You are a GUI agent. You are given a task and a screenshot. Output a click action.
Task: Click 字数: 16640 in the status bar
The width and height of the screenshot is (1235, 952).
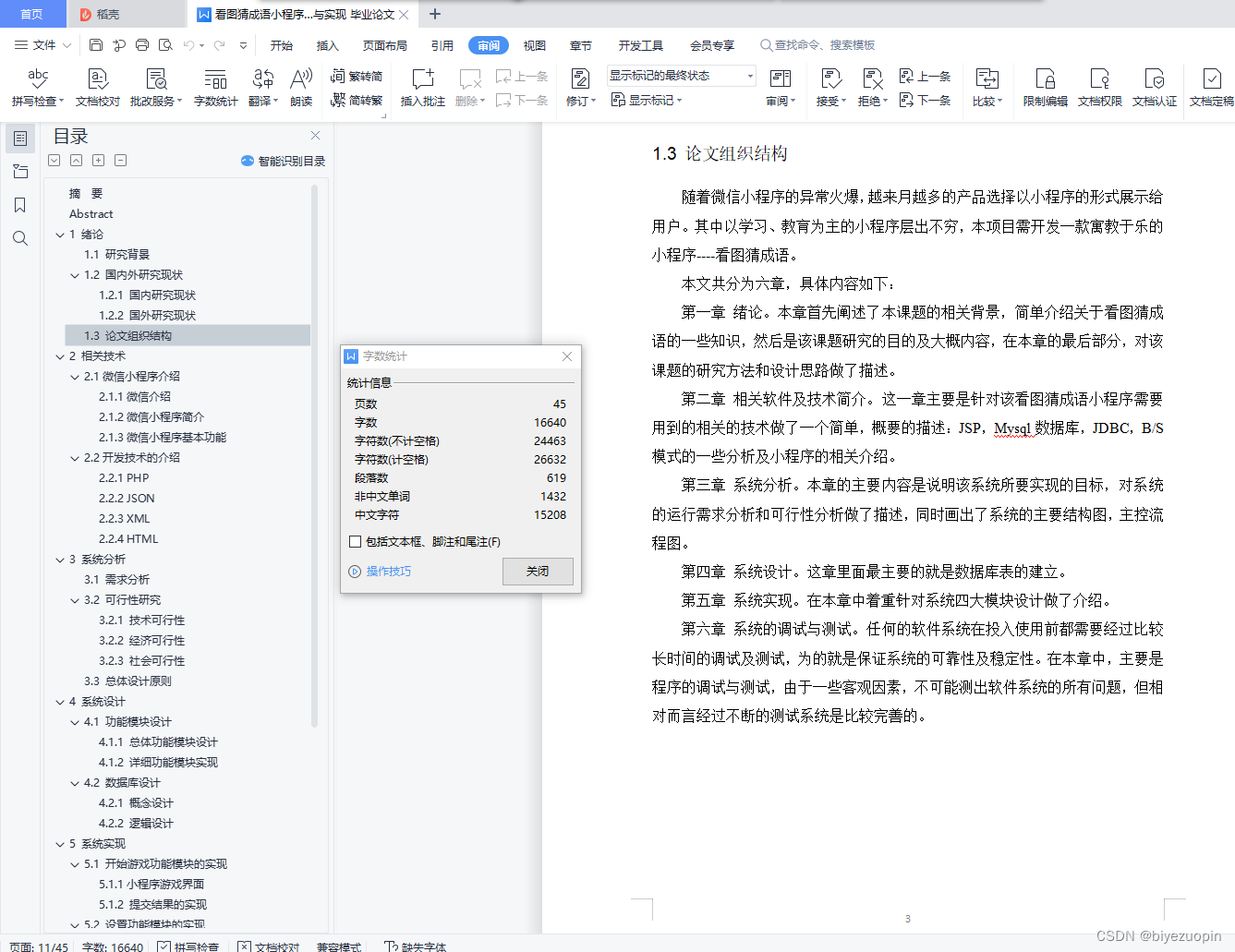tap(113, 946)
